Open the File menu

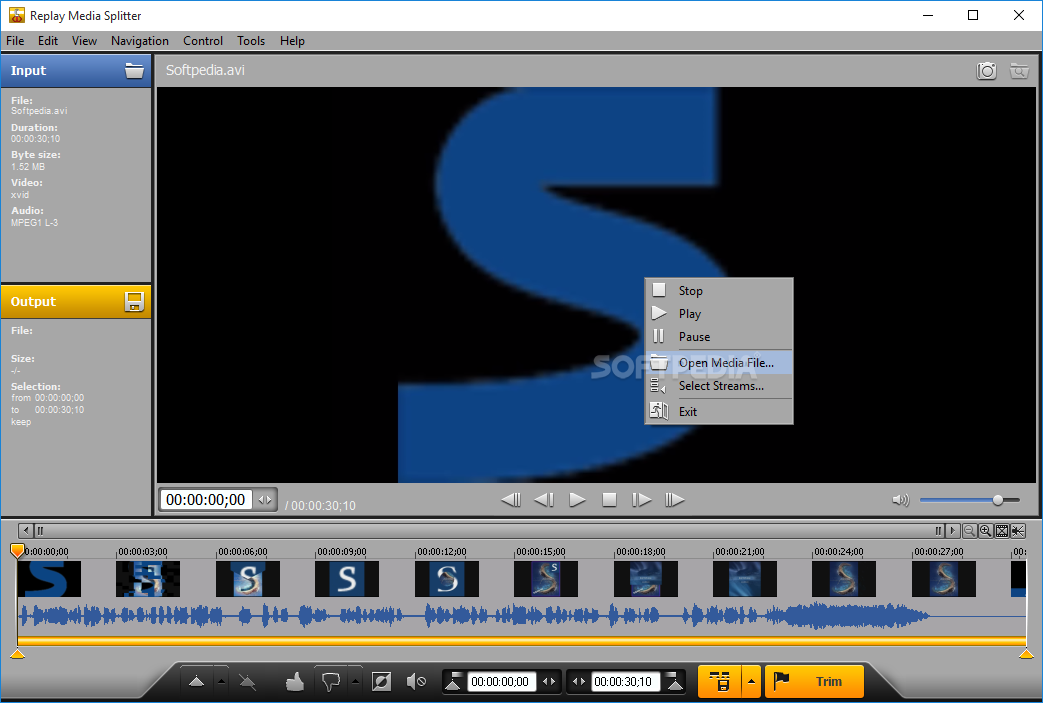tap(15, 41)
